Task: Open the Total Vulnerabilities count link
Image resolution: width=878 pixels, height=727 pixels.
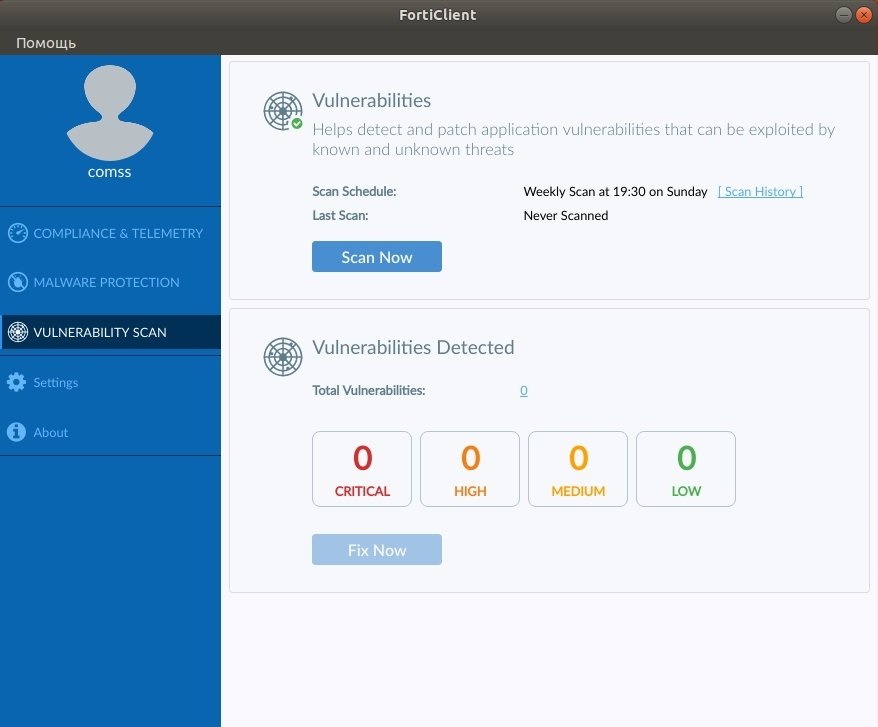Action: pyautogui.click(x=524, y=390)
